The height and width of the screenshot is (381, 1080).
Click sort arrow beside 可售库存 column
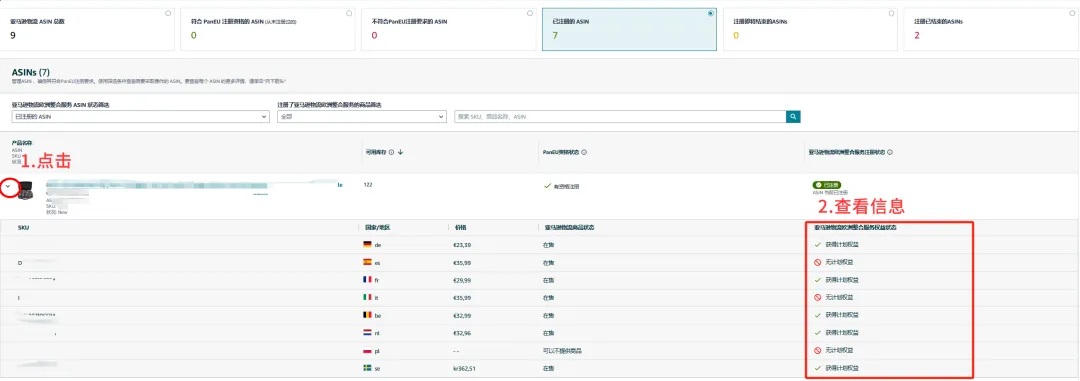(x=400, y=152)
